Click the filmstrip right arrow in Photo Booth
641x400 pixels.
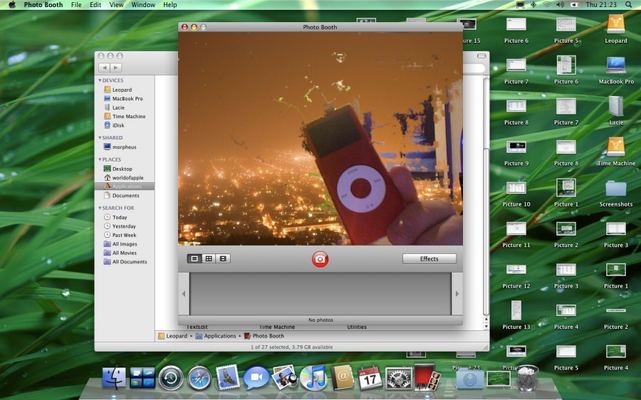(457, 294)
